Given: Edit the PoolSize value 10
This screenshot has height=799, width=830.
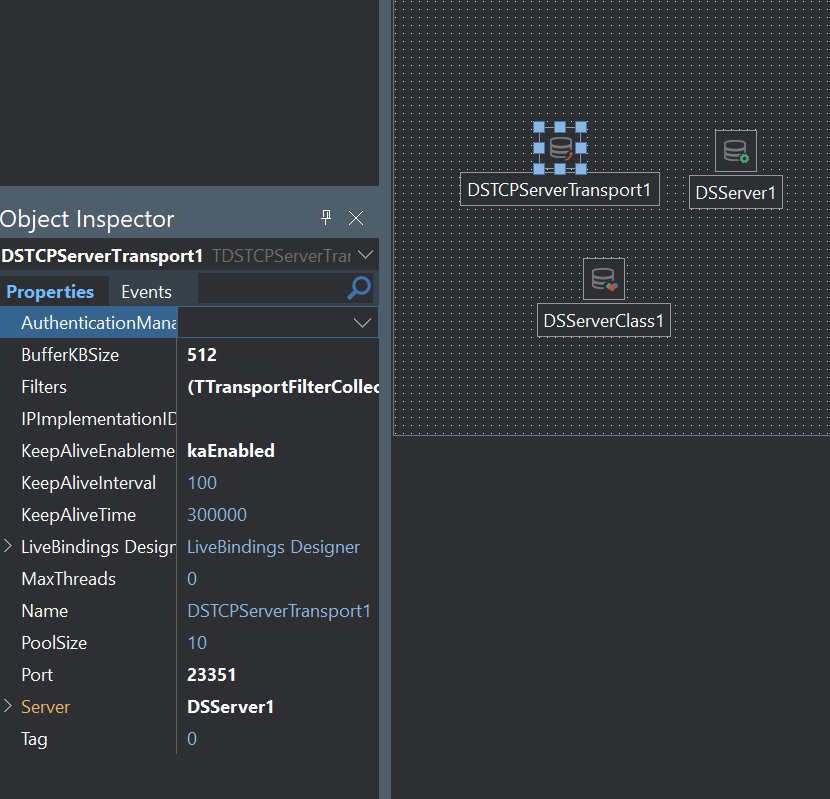Looking at the screenshot, I should [x=197, y=643].
